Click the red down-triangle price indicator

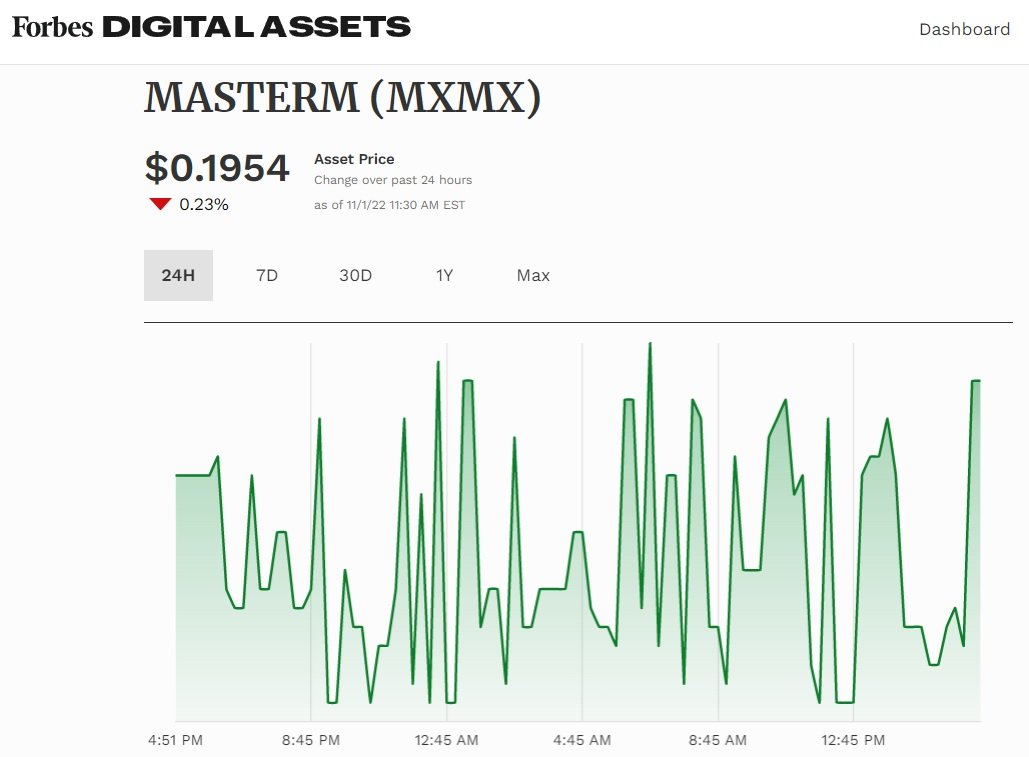[160, 205]
